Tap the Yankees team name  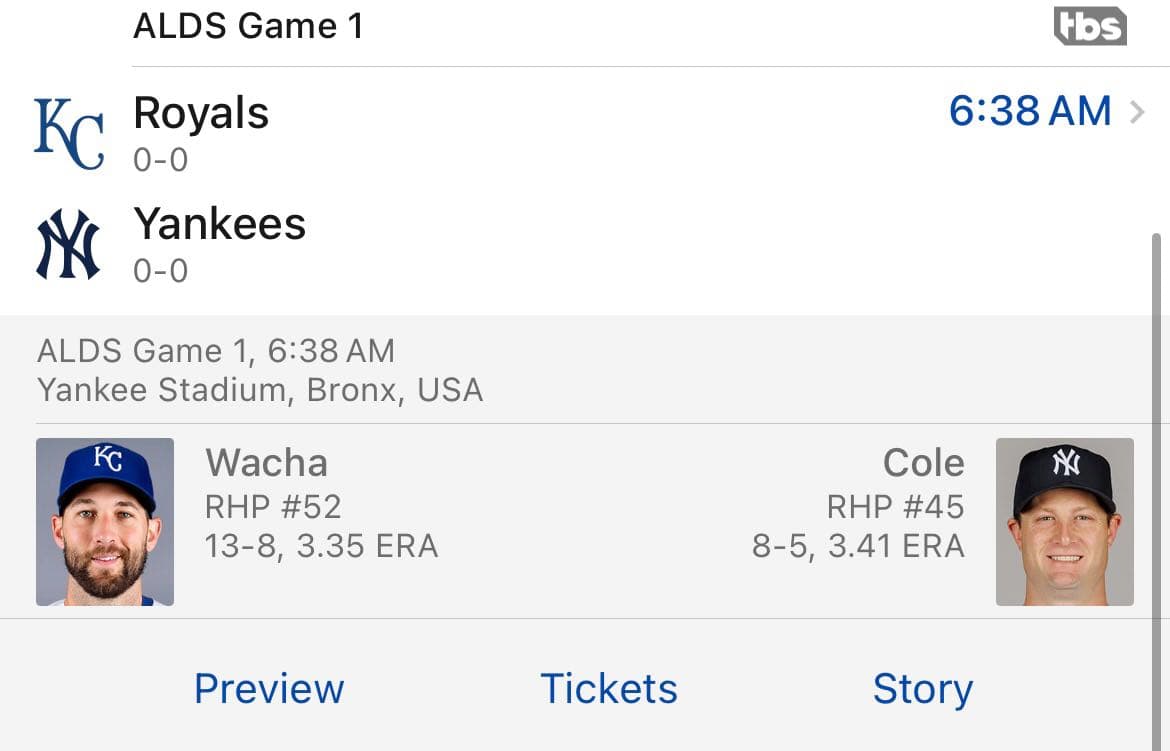(220, 225)
